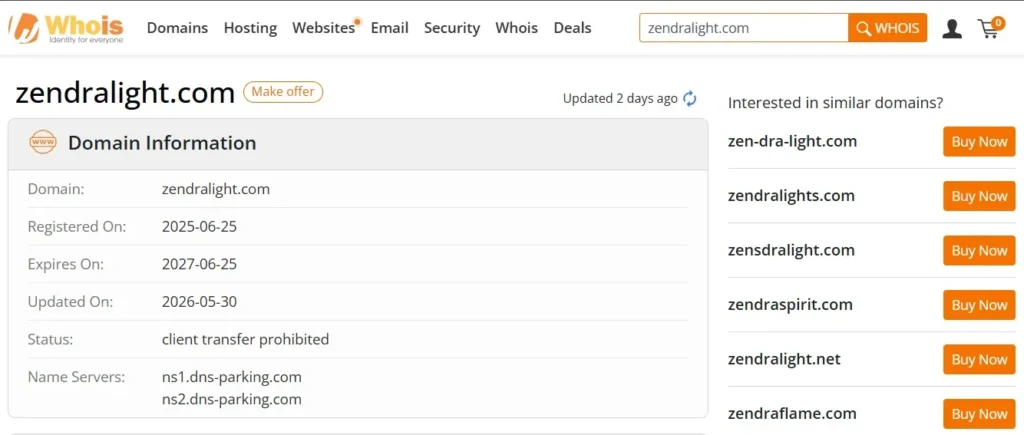Click the Interested in similar domains heading
Screen dimensions: 1024x435
[835, 103]
